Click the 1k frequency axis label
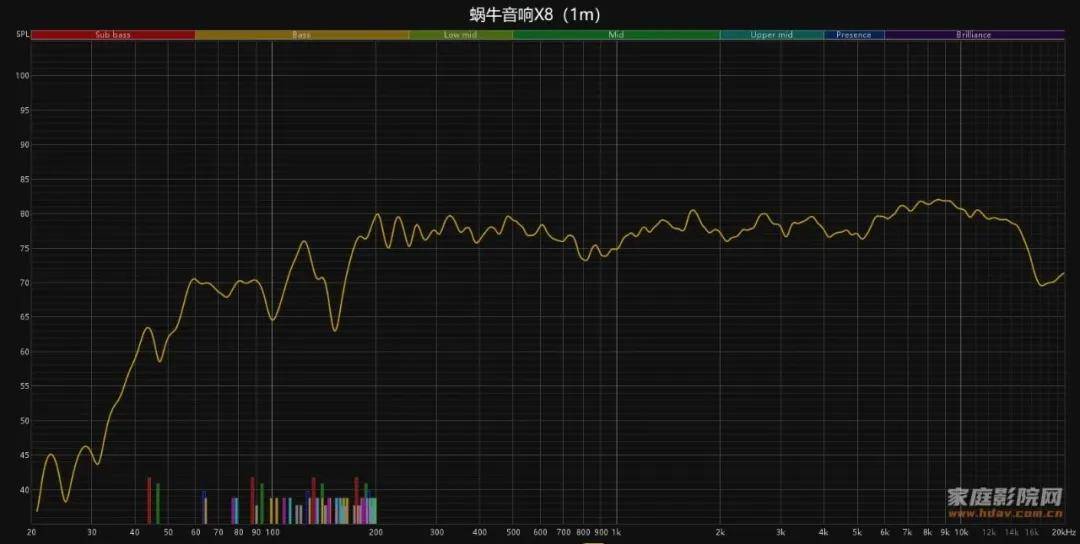Screen dimensions: 1080x544 [x=616, y=533]
